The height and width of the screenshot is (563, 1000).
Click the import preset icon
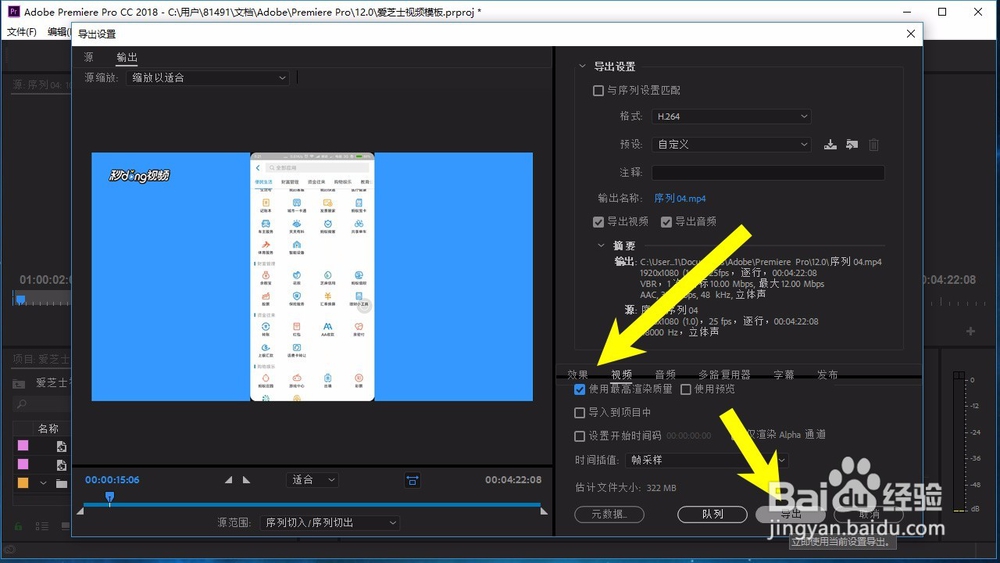click(852, 145)
